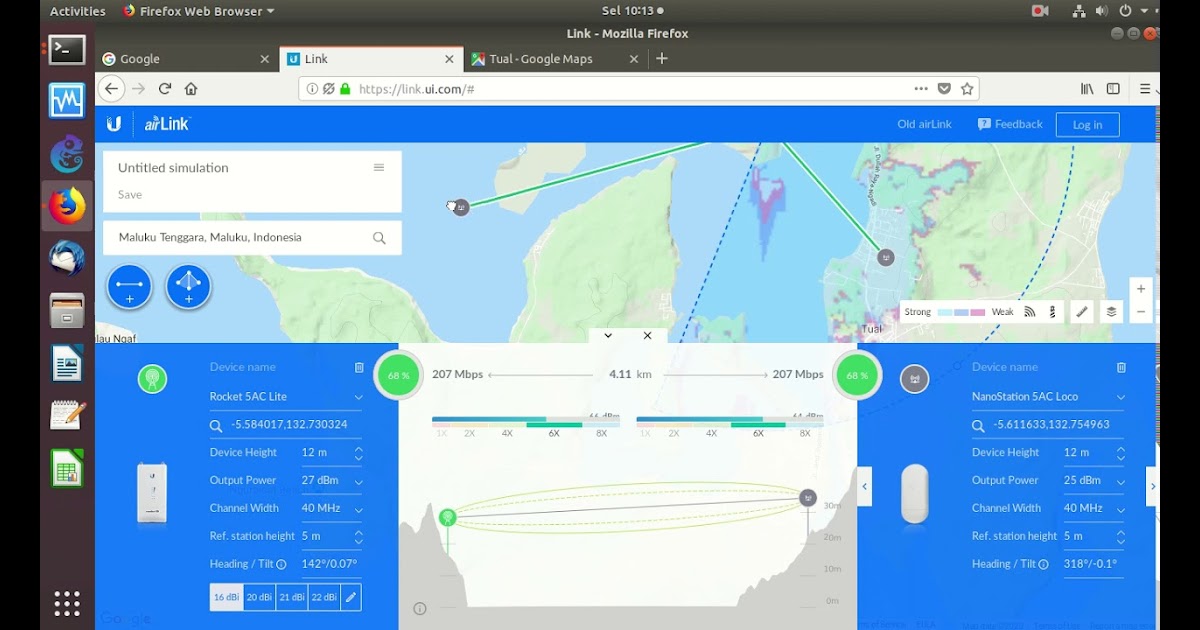Viewport: 1200px width, 630px height.
Task: Go to Firefox home page
Action: tap(191, 89)
